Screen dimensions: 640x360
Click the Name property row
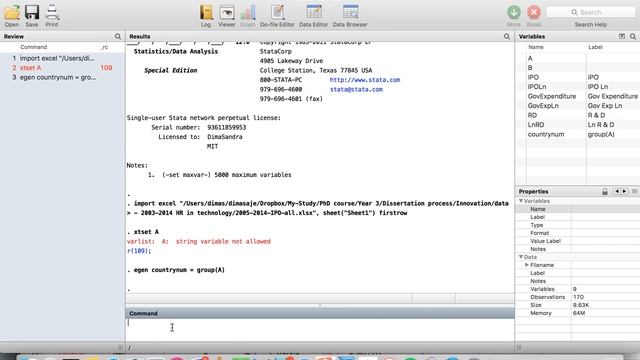click(x=578, y=209)
